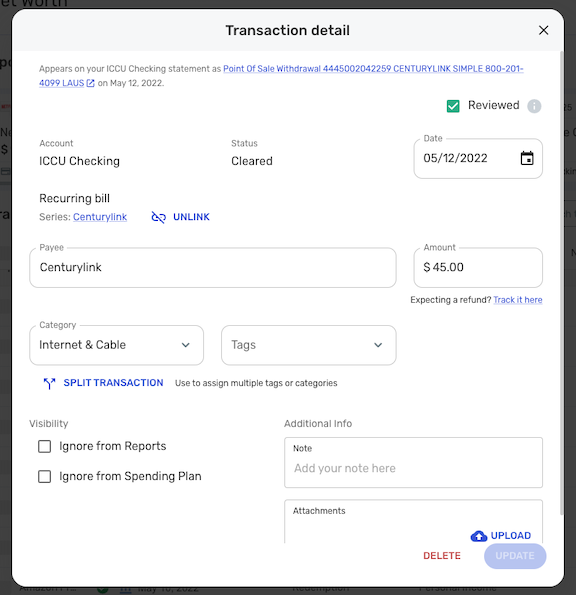Expand the Category dropdown

tap(116, 345)
